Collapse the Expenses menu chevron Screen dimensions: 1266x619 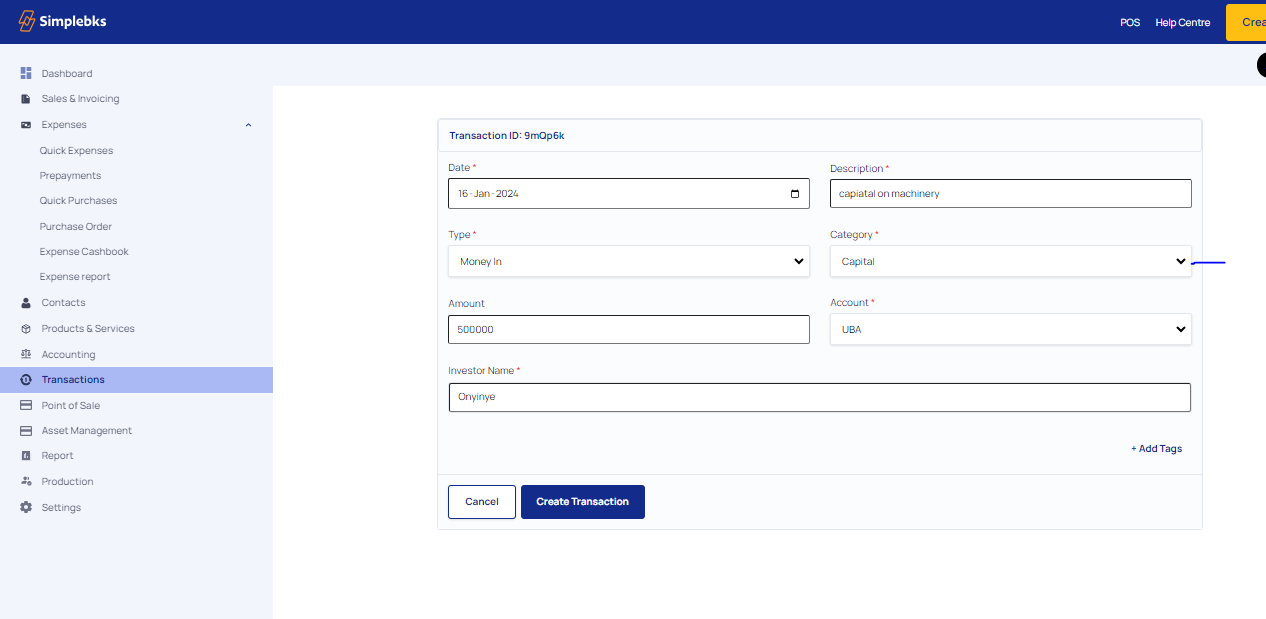tap(248, 125)
